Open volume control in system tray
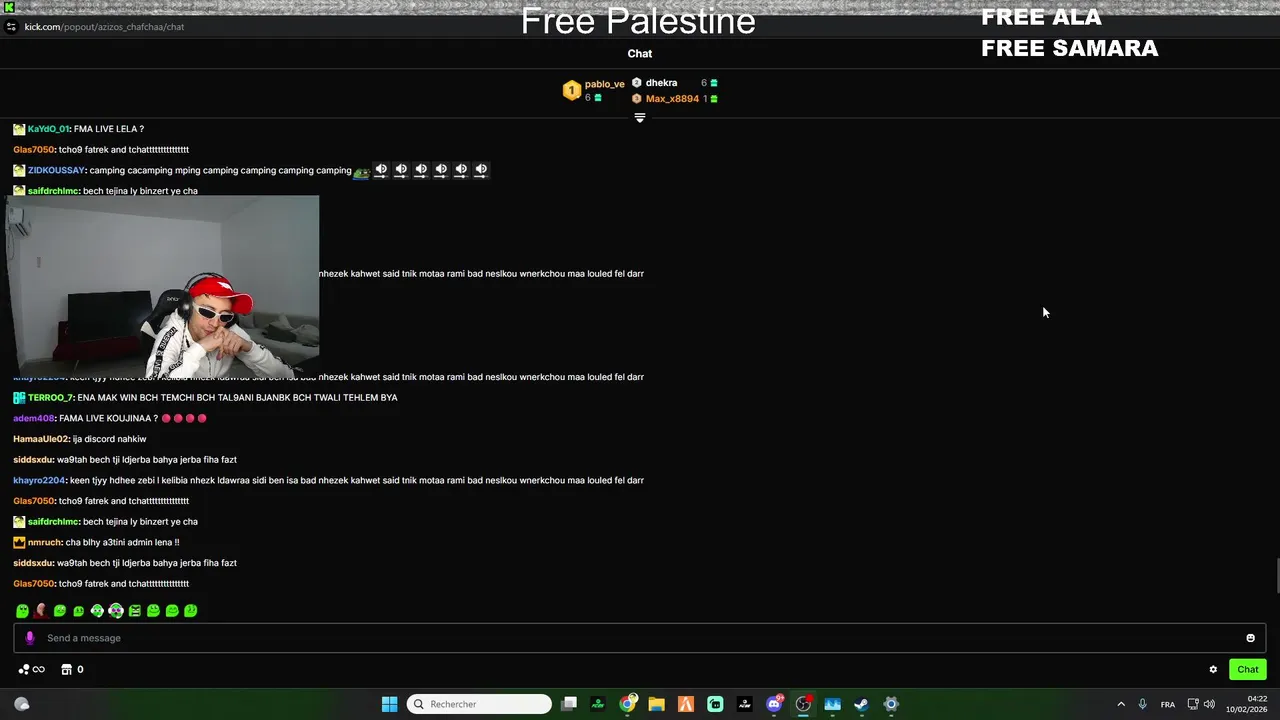This screenshot has height=720, width=1280. click(1209, 704)
